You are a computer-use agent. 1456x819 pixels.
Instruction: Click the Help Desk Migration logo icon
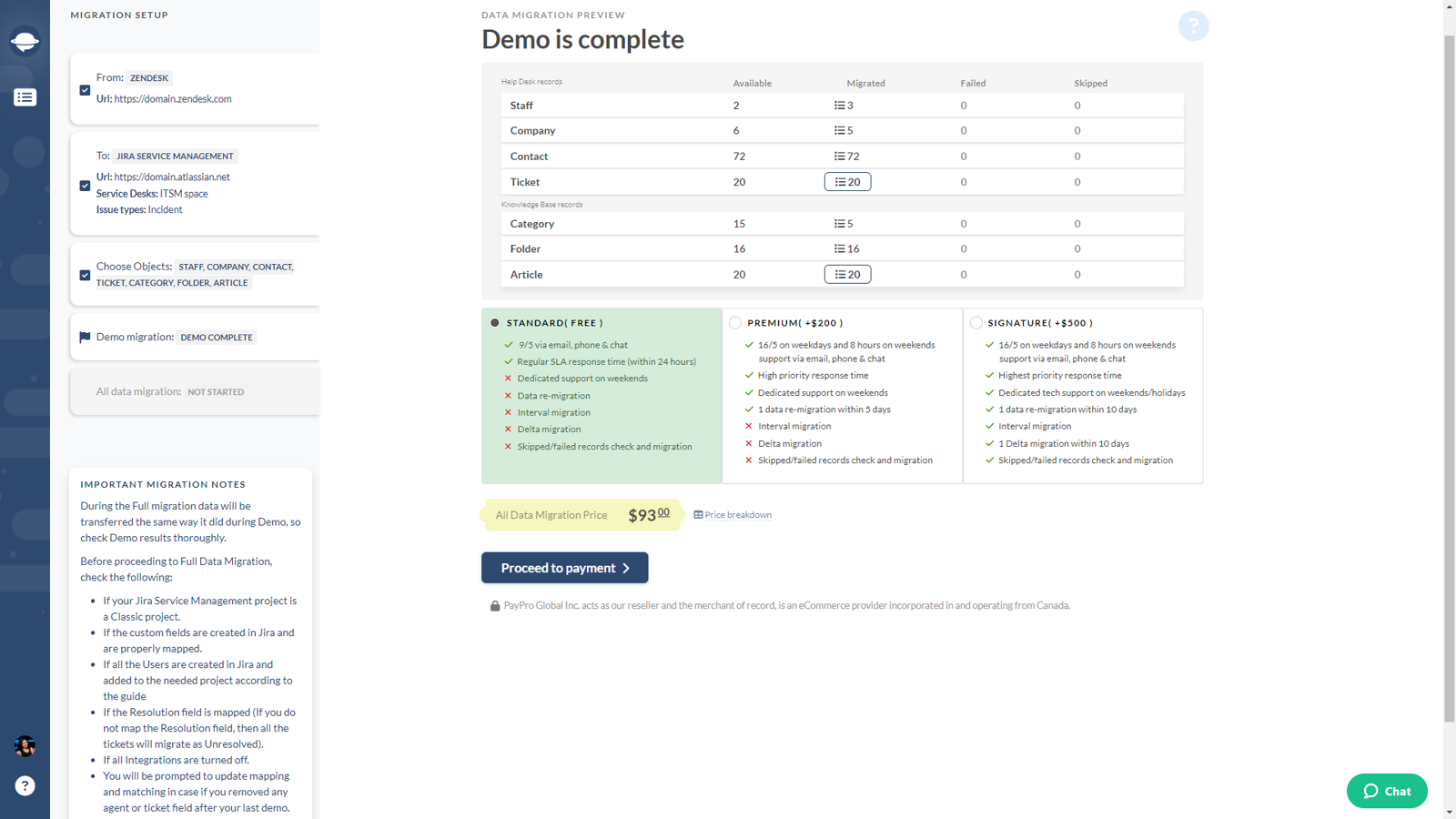(x=25, y=42)
